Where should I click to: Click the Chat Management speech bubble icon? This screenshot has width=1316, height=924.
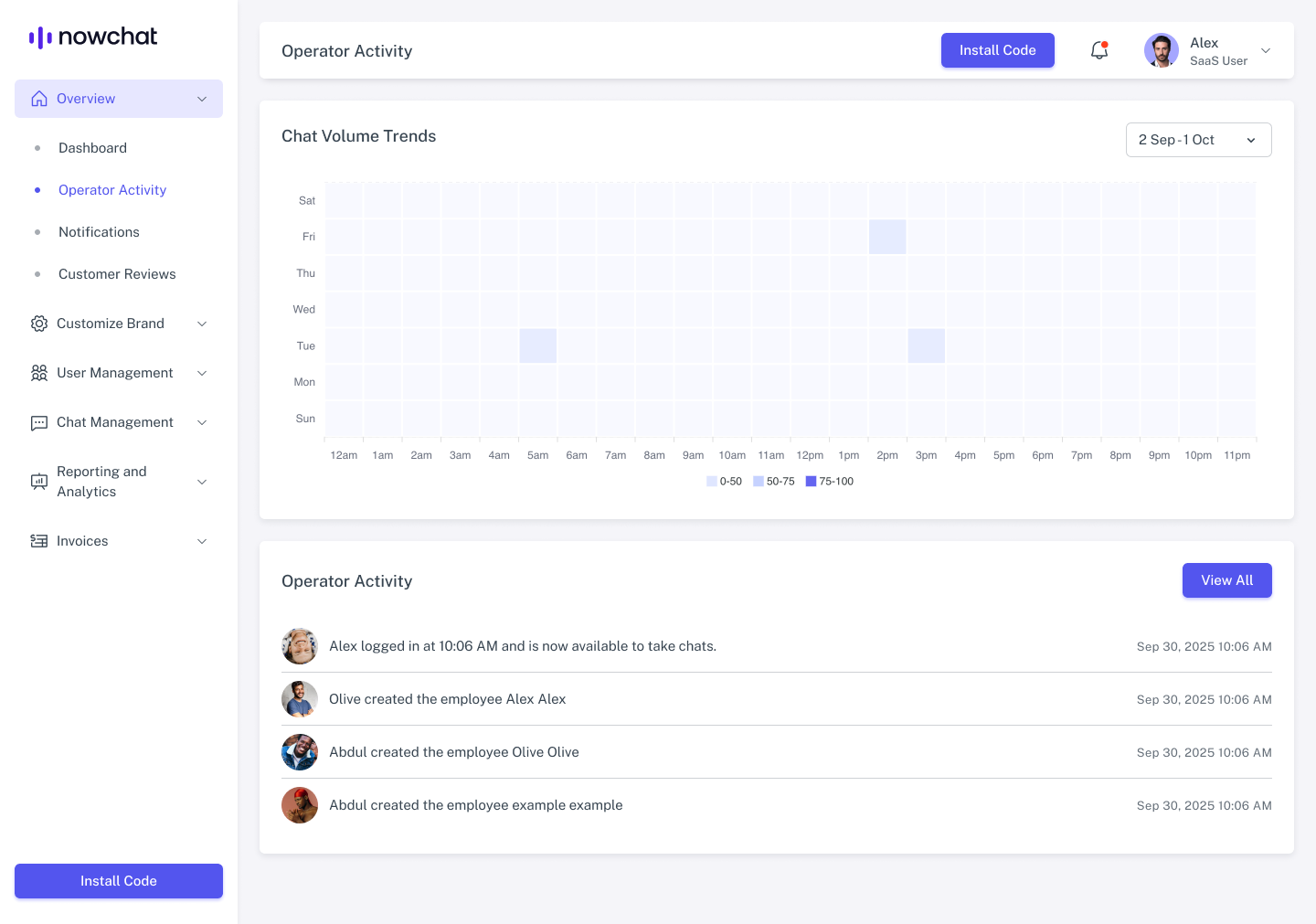pyautogui.click(x=38, y=422)
